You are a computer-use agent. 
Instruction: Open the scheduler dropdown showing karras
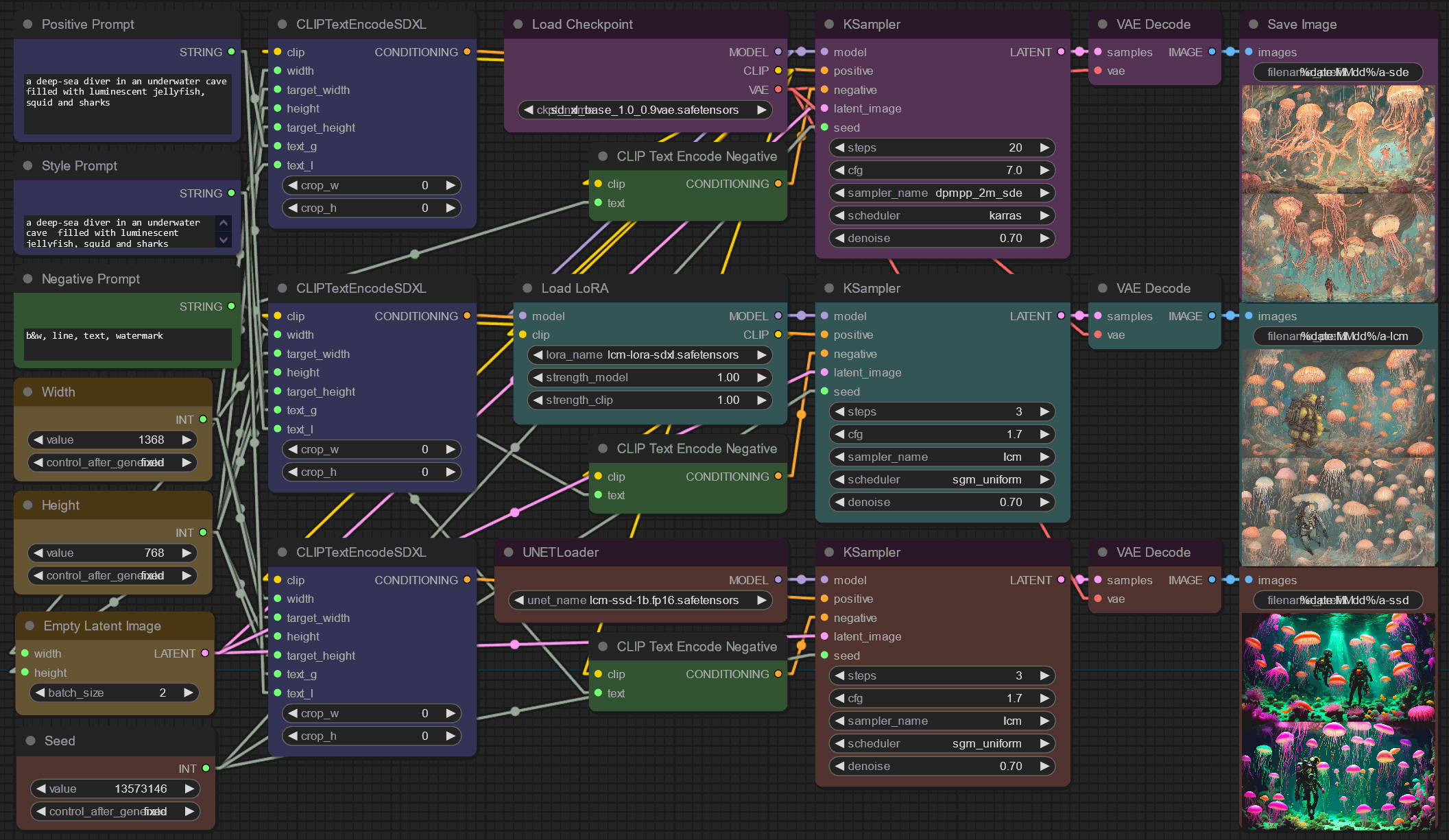click(x=942, y=215)
